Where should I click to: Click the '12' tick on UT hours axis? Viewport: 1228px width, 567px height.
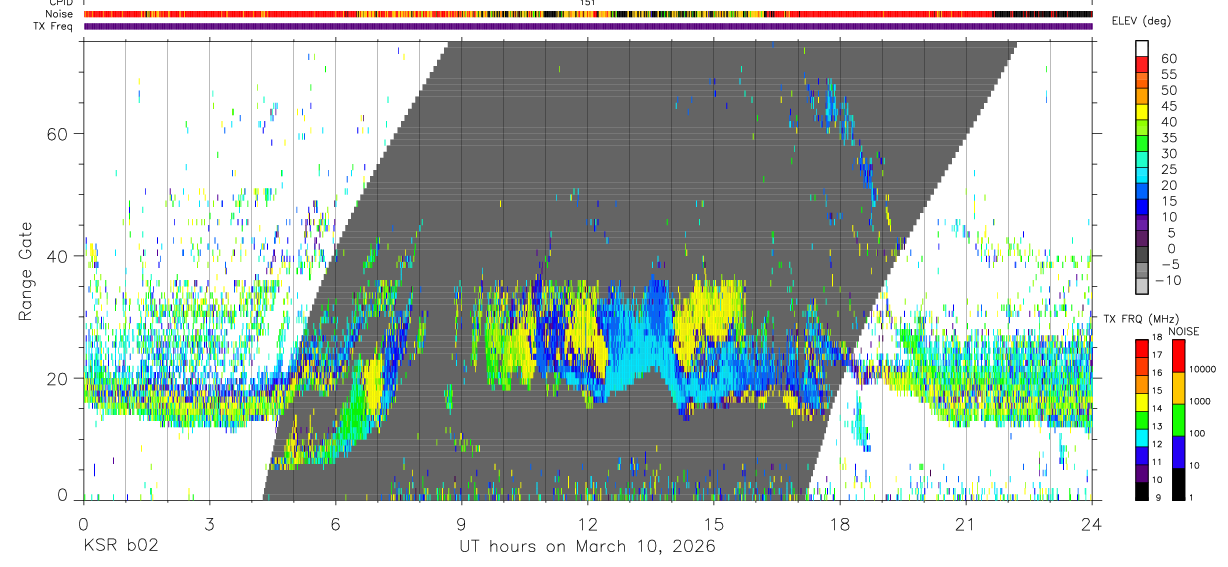click(587, 524)
